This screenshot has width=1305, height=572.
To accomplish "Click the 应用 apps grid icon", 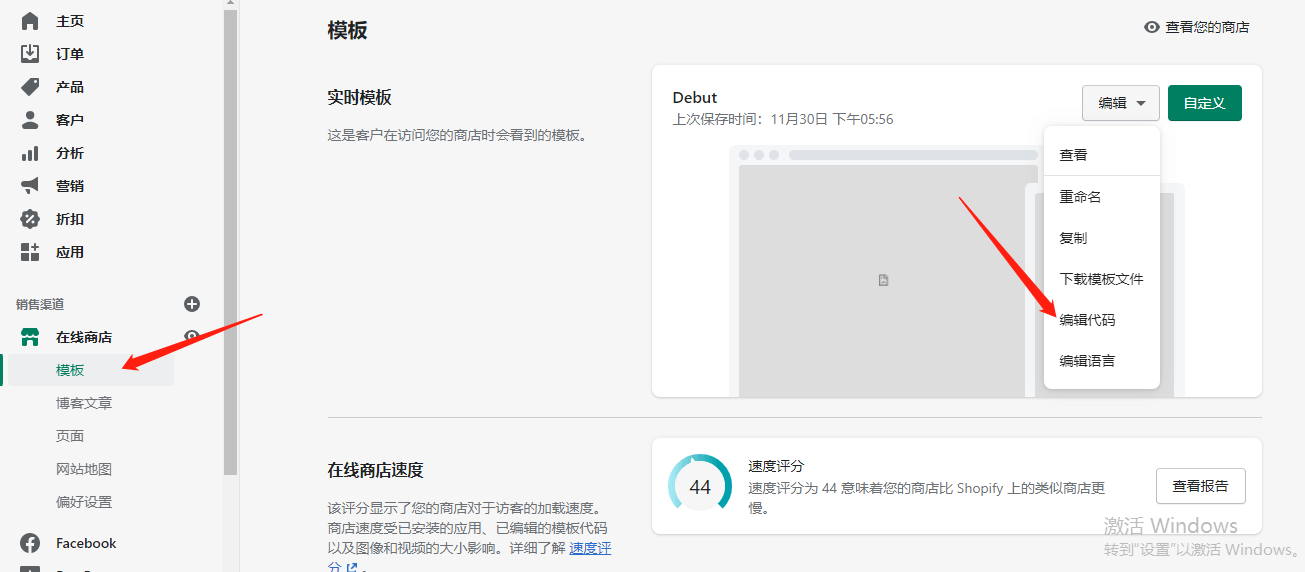I will click(x=30, y=252).
